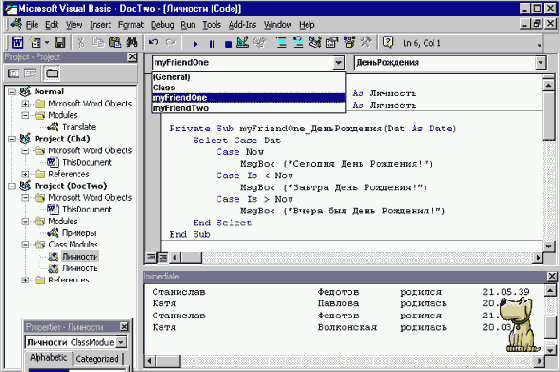This screenshot has height=372, width=560.
Task: Run the macro with the play icon
Action: pos(195,44)
